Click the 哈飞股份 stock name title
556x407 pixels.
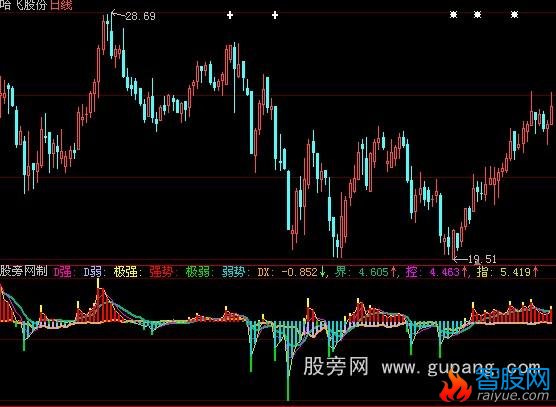pos(23,5)
